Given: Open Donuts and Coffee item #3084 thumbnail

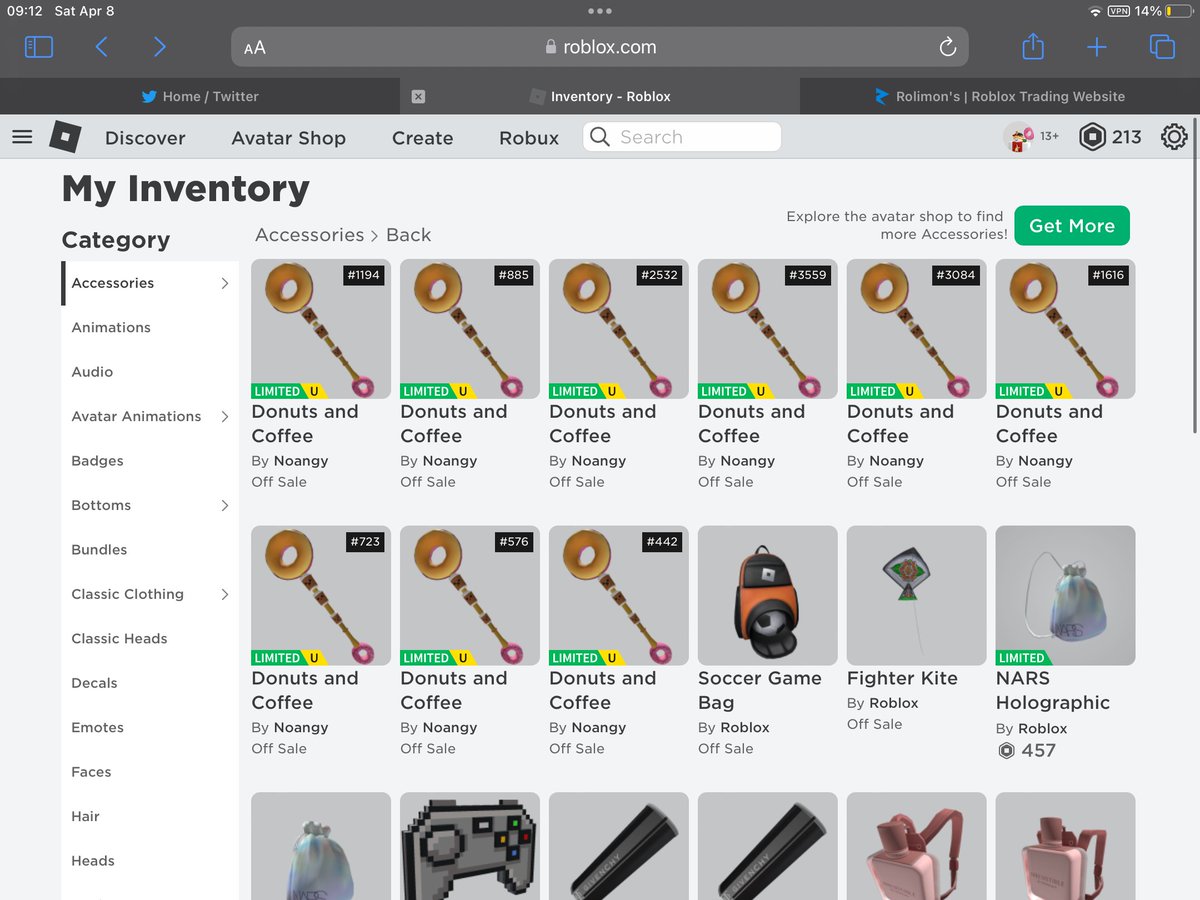Looking at the screenshot, I should point(917,329).
